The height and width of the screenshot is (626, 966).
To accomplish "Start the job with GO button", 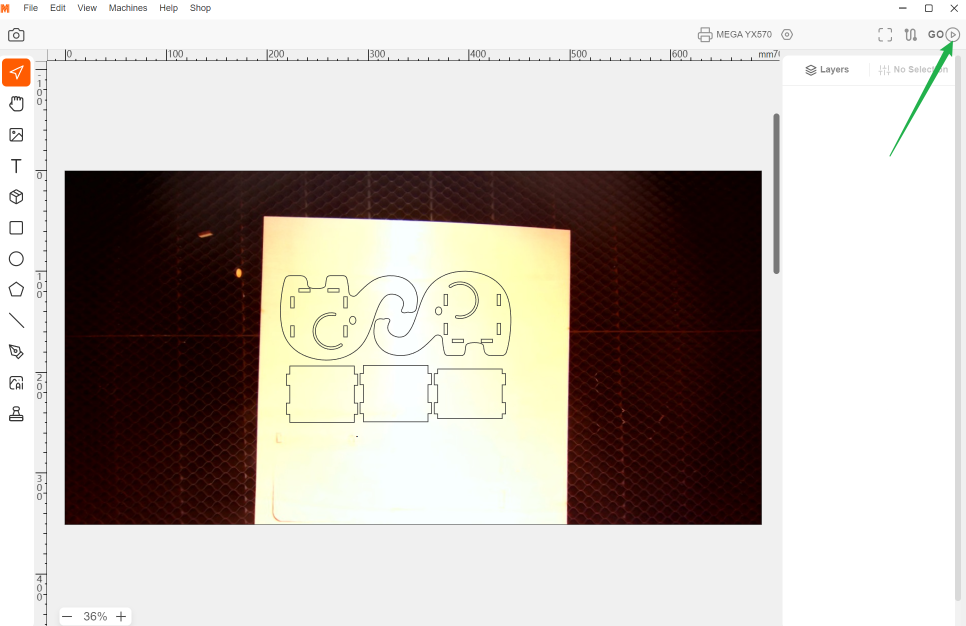I will pyautogui.click(x=944, y=35).
